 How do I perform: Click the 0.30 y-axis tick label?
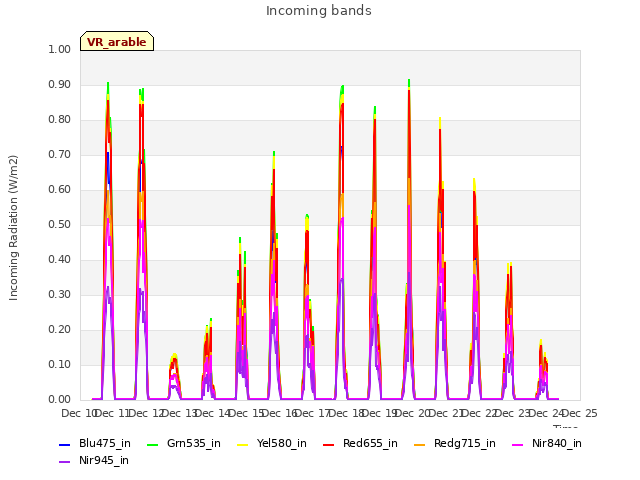point(60,295)
